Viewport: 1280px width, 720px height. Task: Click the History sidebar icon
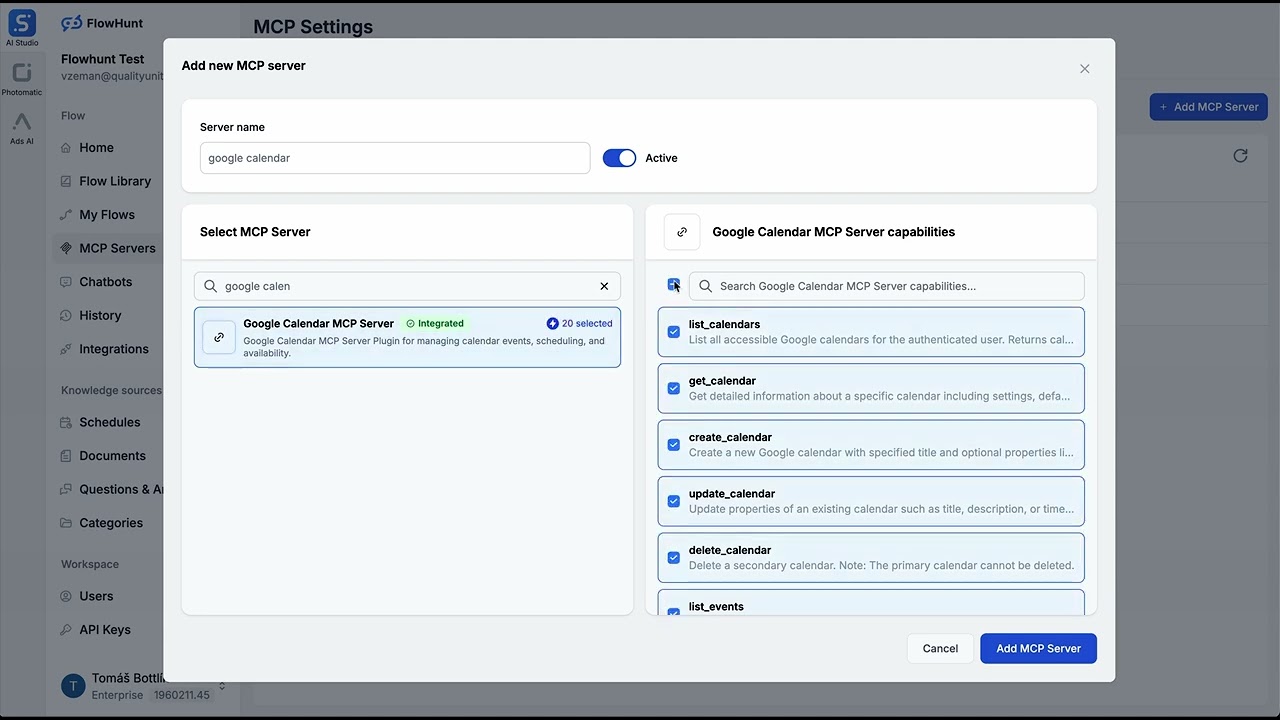[x=66, y=315]
